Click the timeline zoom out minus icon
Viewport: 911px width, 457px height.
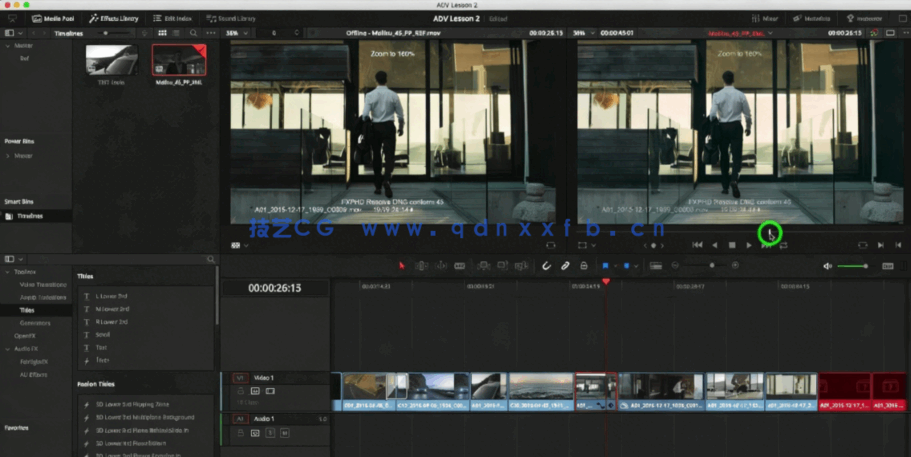[x=675, y=265]
